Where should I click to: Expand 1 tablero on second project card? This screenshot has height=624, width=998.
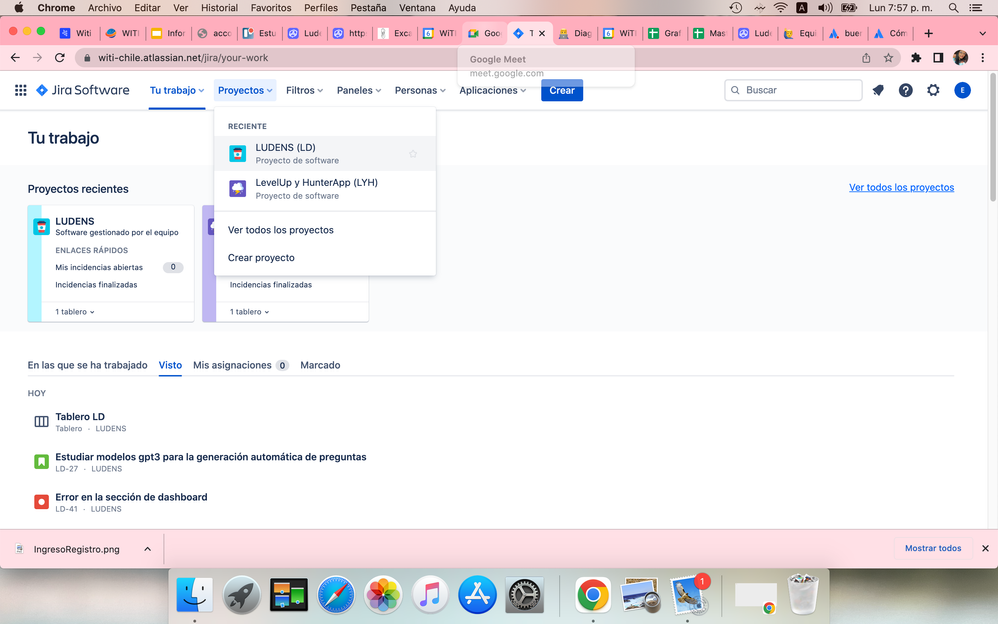pos(250,312)
